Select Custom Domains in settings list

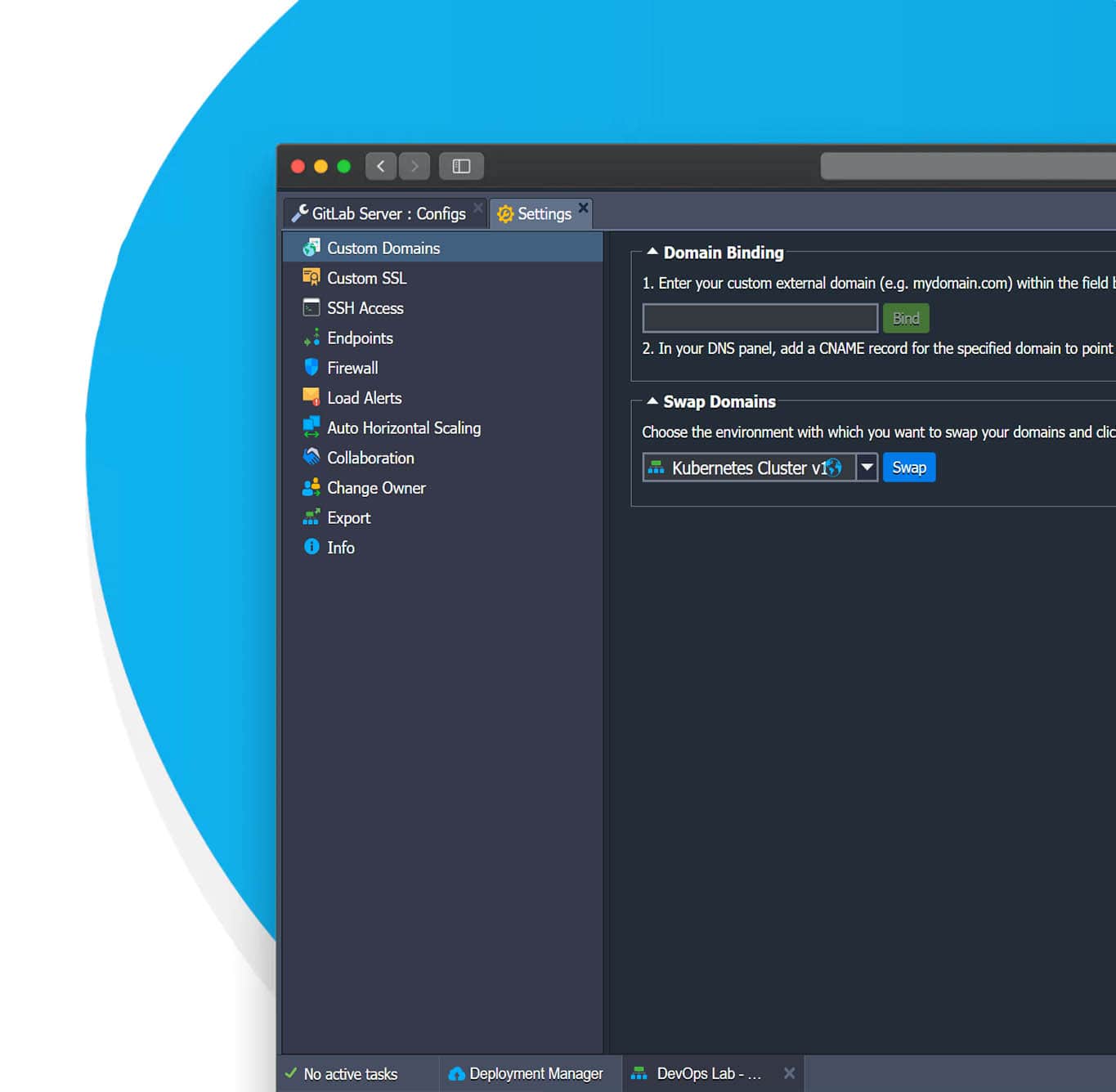click(x=442, y=248)
